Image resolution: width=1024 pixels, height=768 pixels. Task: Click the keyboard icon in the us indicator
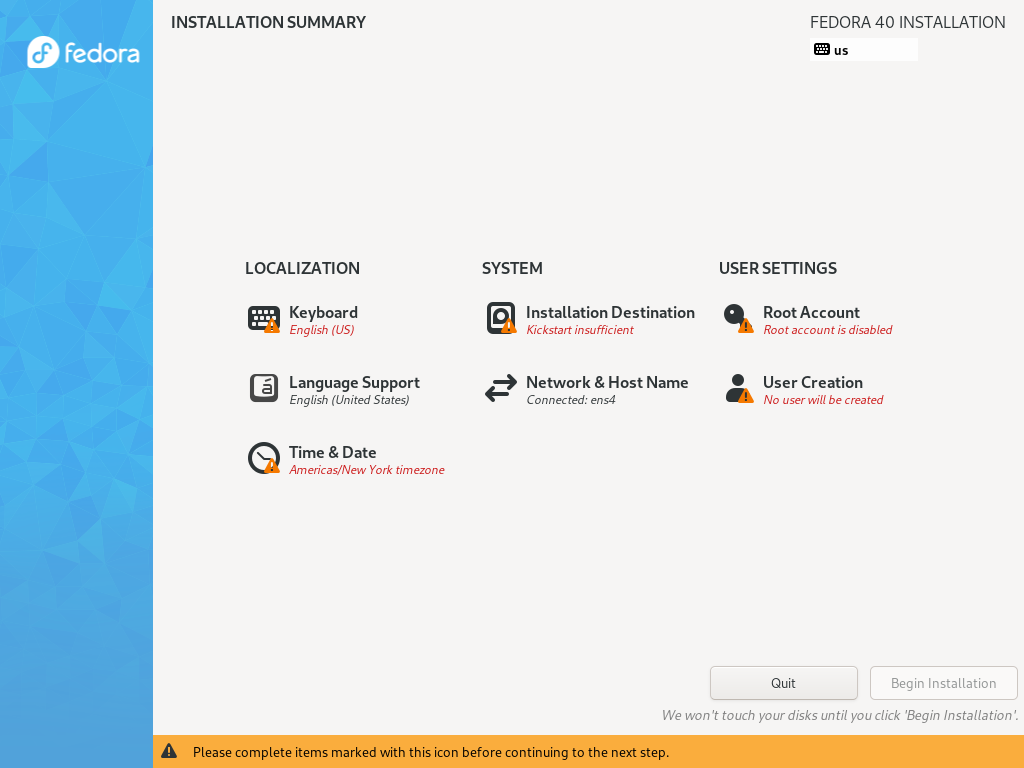point(822,50)
